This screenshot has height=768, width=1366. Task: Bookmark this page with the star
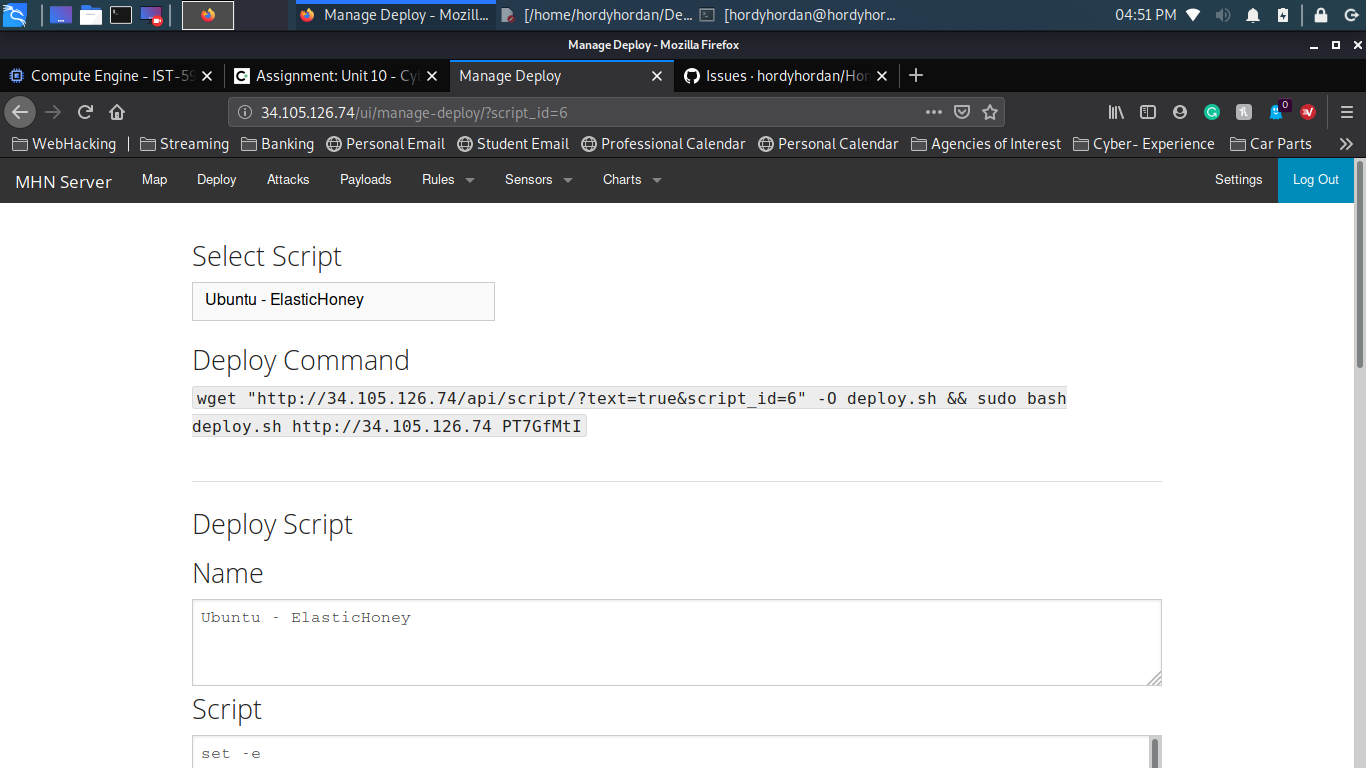coord(990,112)
